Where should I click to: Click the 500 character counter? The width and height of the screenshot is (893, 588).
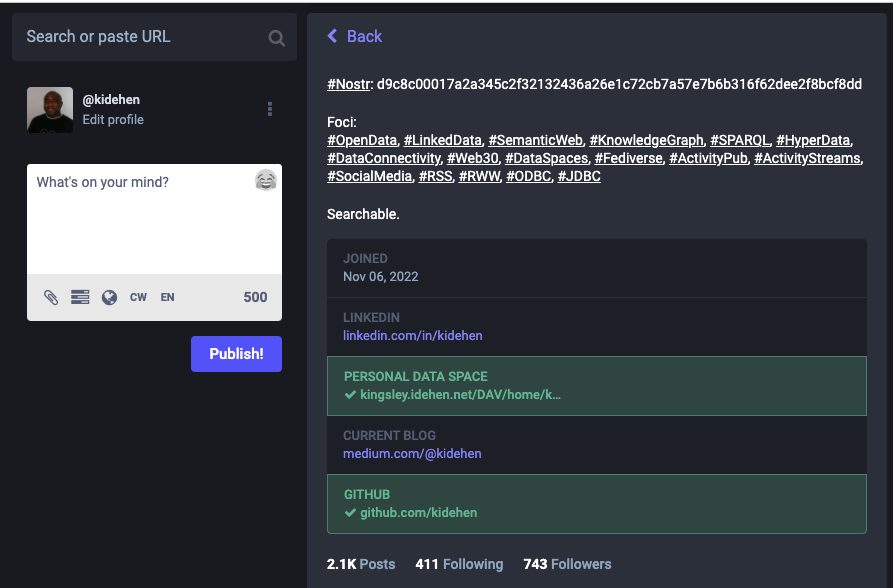pyautogui.click(x=255, y=297)
